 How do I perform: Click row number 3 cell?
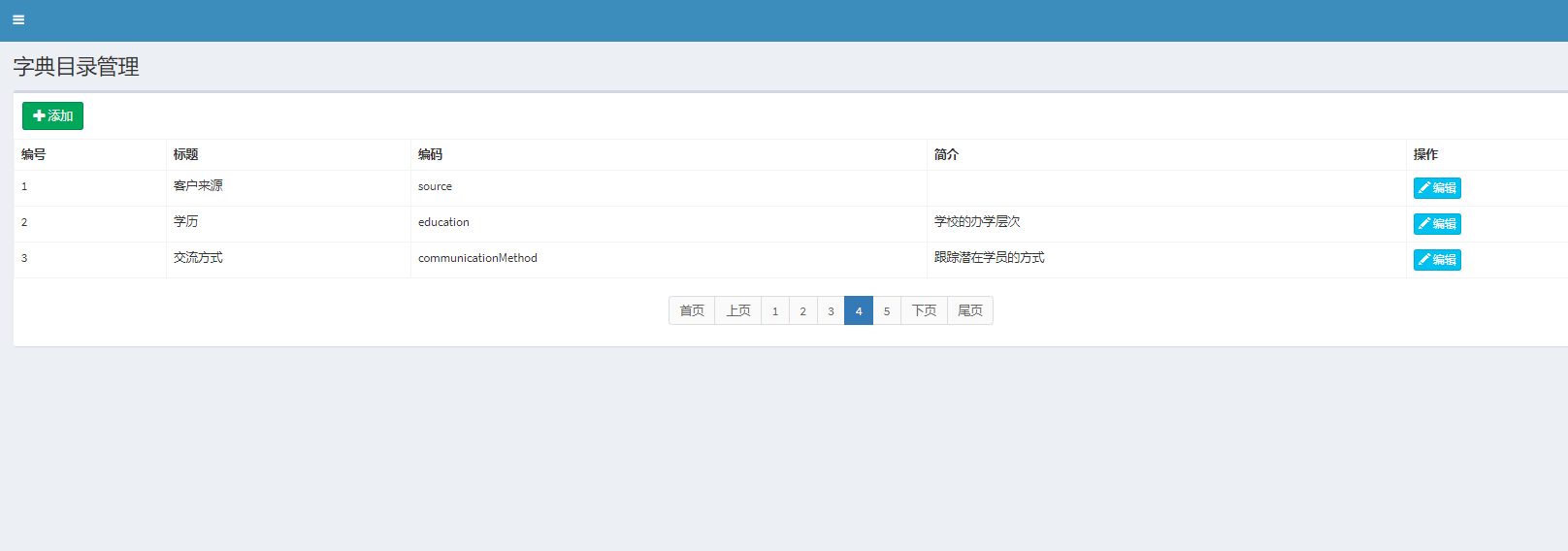tap(90, 260)
